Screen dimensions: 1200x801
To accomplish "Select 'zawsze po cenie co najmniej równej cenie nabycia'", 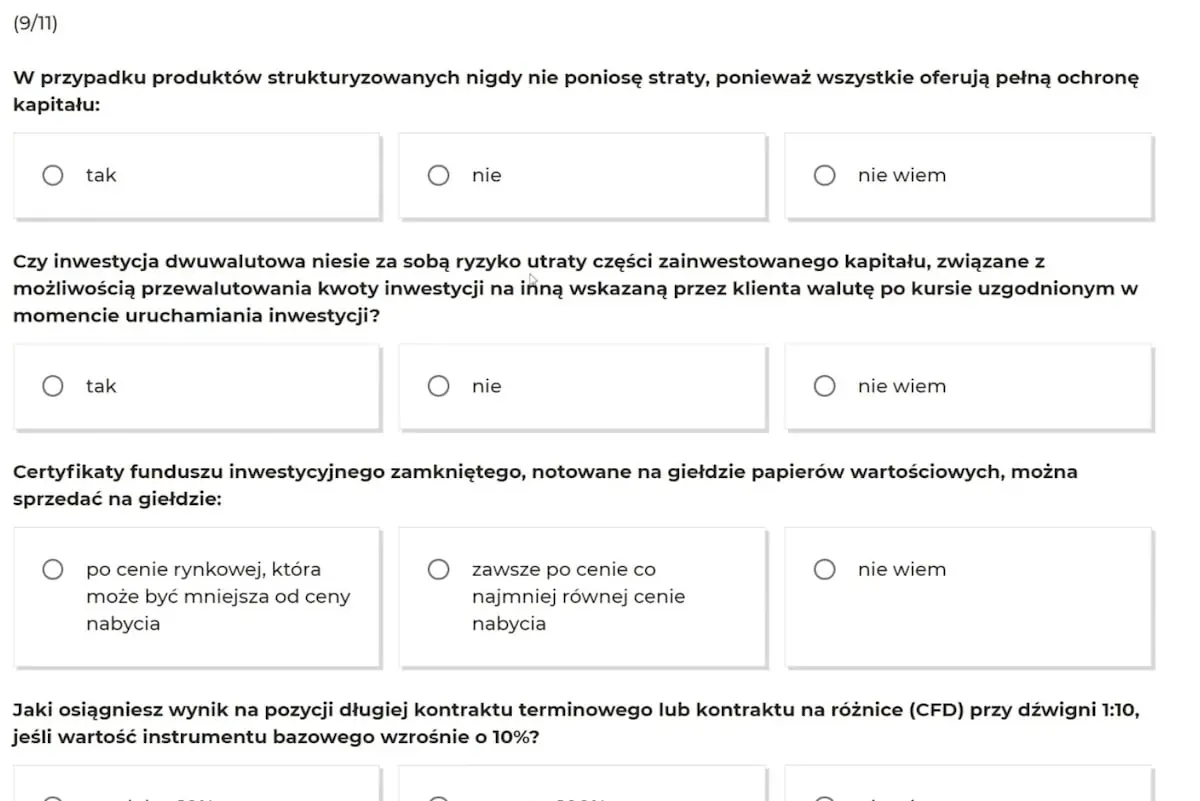I will (438, 569).
